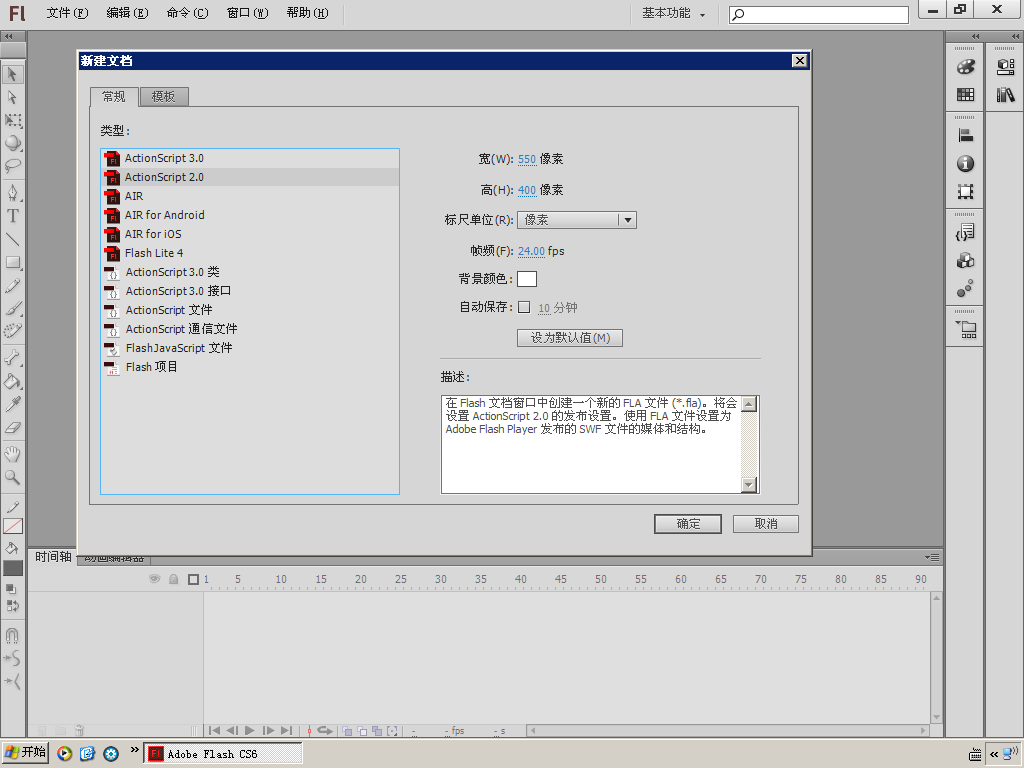Image resolution: width=1024 pixels, height=768 pixels.
Task: Open the Components panel icon
Action: pyautogui.click(x=965, y=261)
